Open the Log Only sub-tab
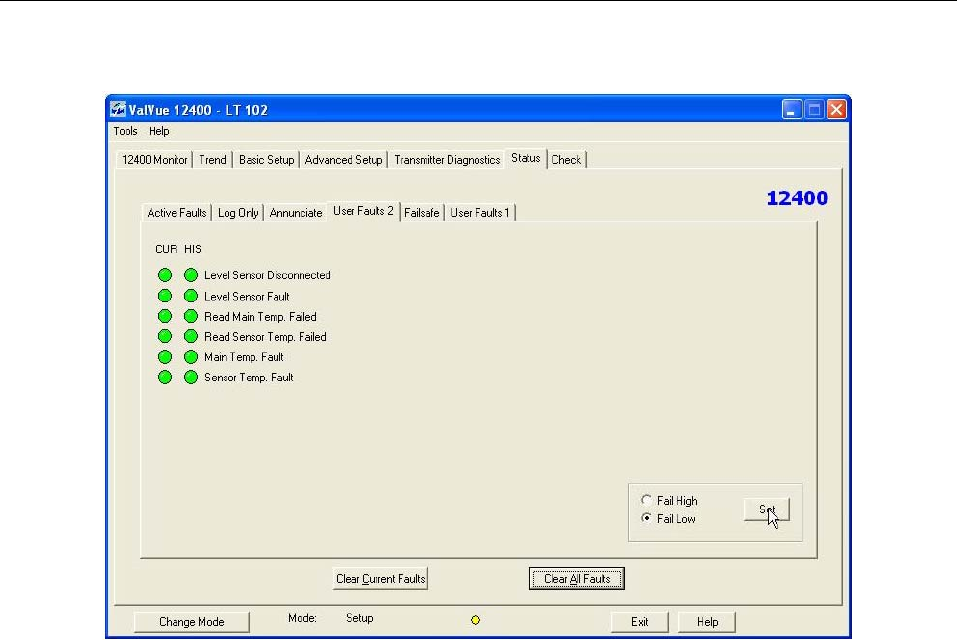The width and height of the screenshot is (957, 640). tap(238, 213)
